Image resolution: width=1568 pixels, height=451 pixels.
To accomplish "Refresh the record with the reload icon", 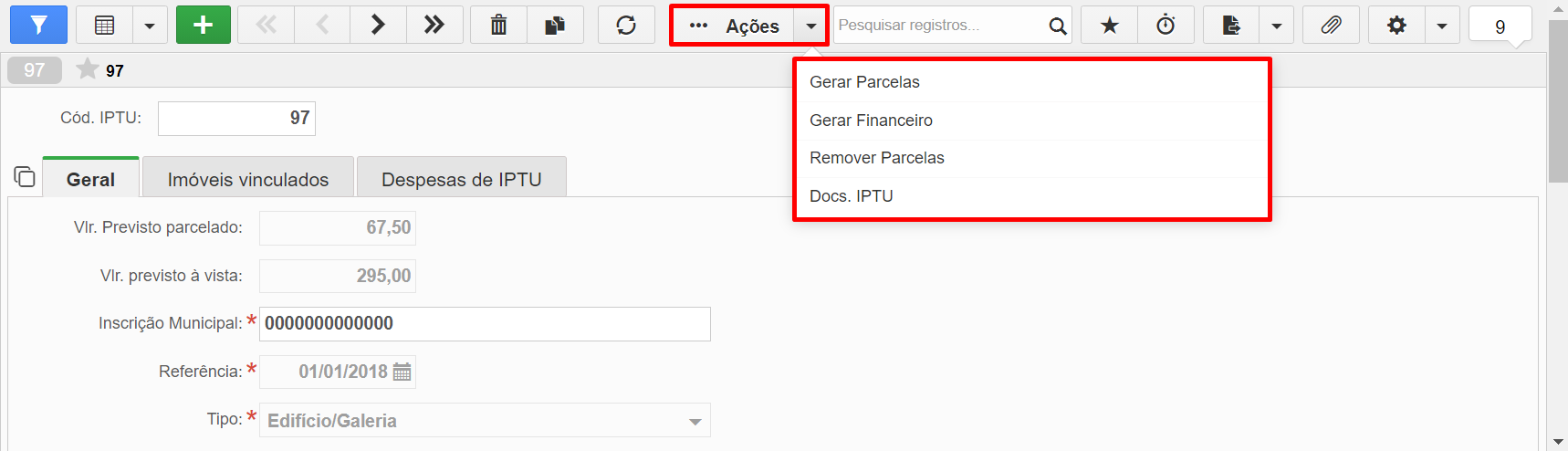I will click(626, 25).
